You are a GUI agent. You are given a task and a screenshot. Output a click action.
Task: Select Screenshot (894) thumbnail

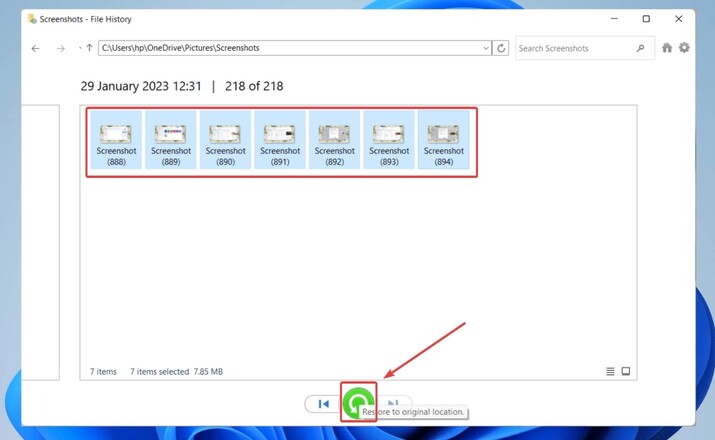pos(444,140)
